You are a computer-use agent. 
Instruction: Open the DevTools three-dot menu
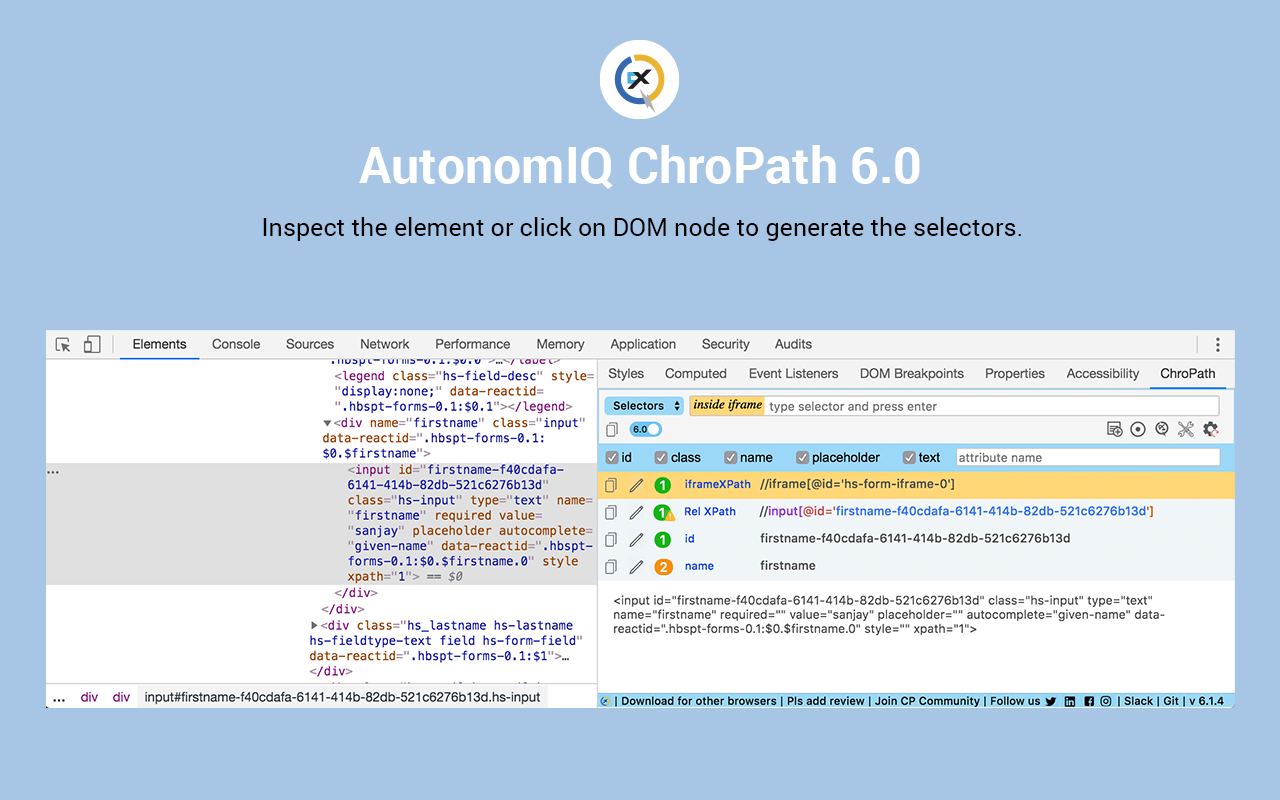point(1217,344)
